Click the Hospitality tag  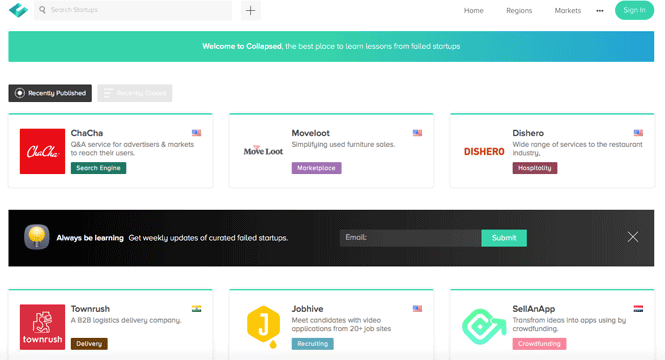tap(535, 168)
